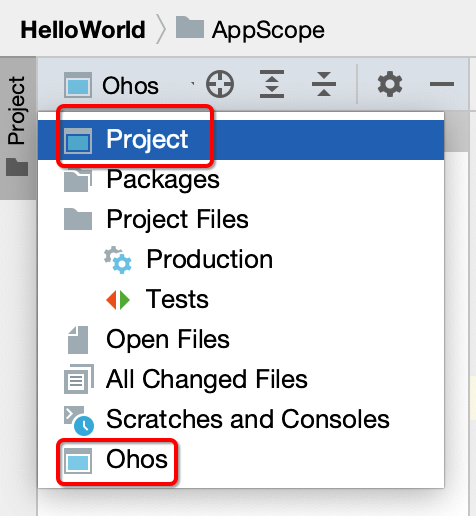
Task: Click the Ohos view icon in header
Action: pyautogui.click(x=78, y=85)
